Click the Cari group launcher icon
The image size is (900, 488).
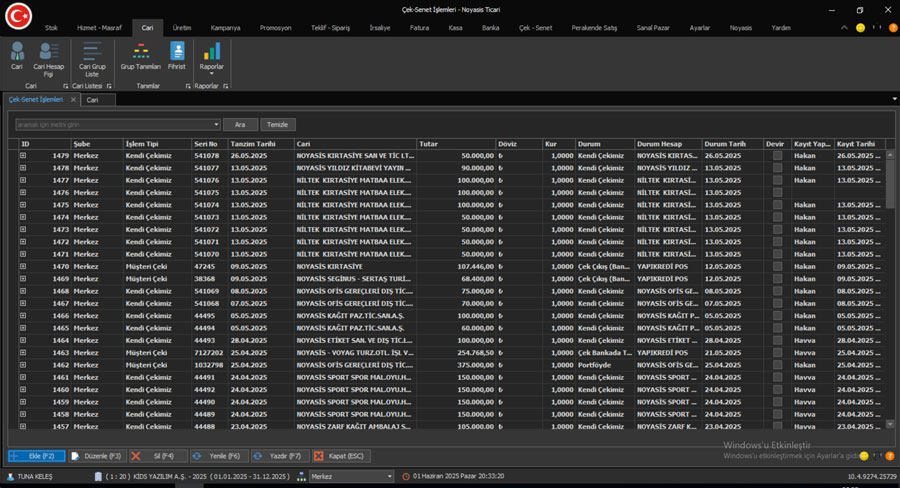tap(65, 86)
